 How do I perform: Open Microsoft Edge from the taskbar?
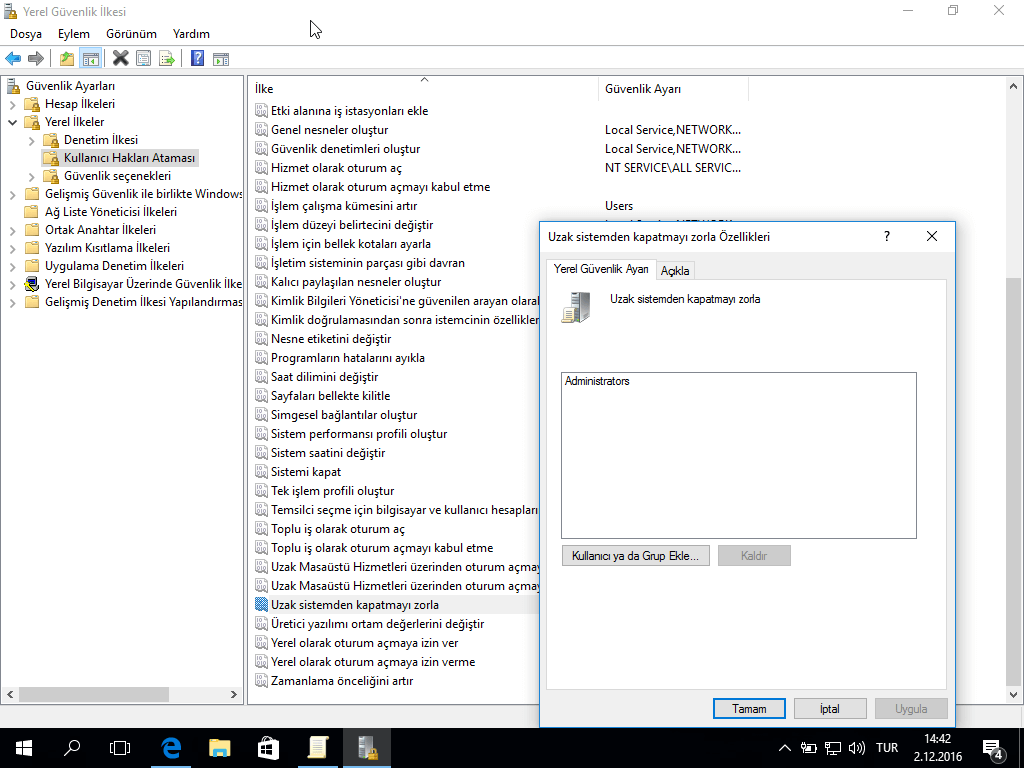pyautogui.click(x=171, y=747)
